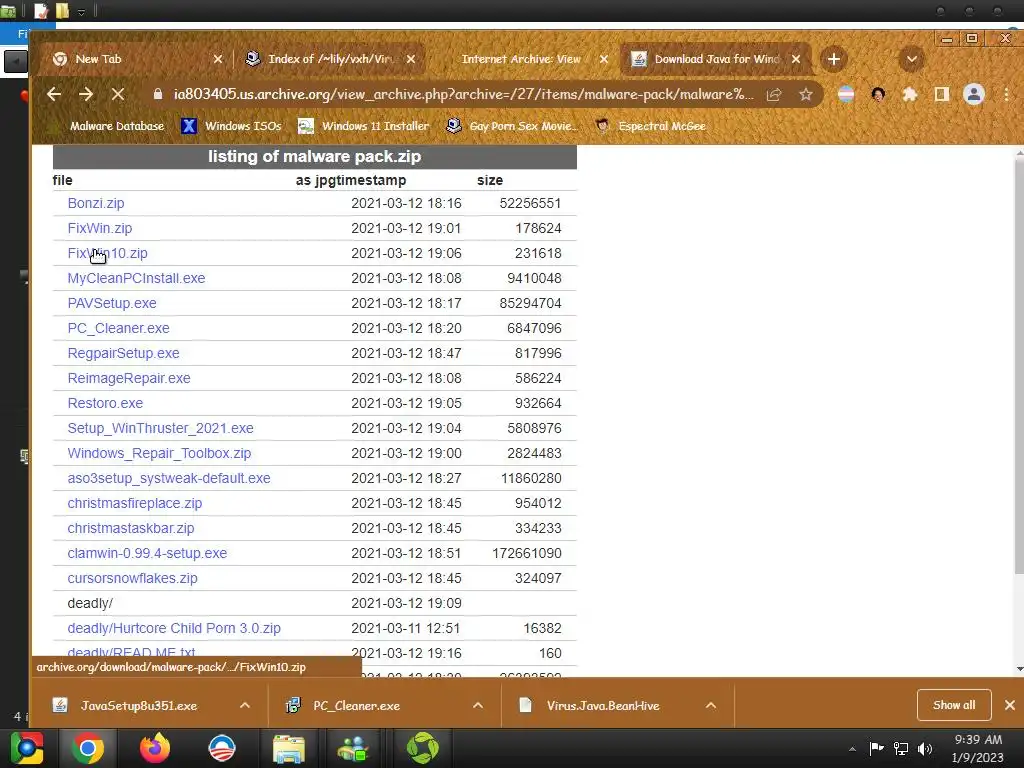Click the Start button on taskbar
The height and width of the screenshot is (768, 1024).
point(27,748)
